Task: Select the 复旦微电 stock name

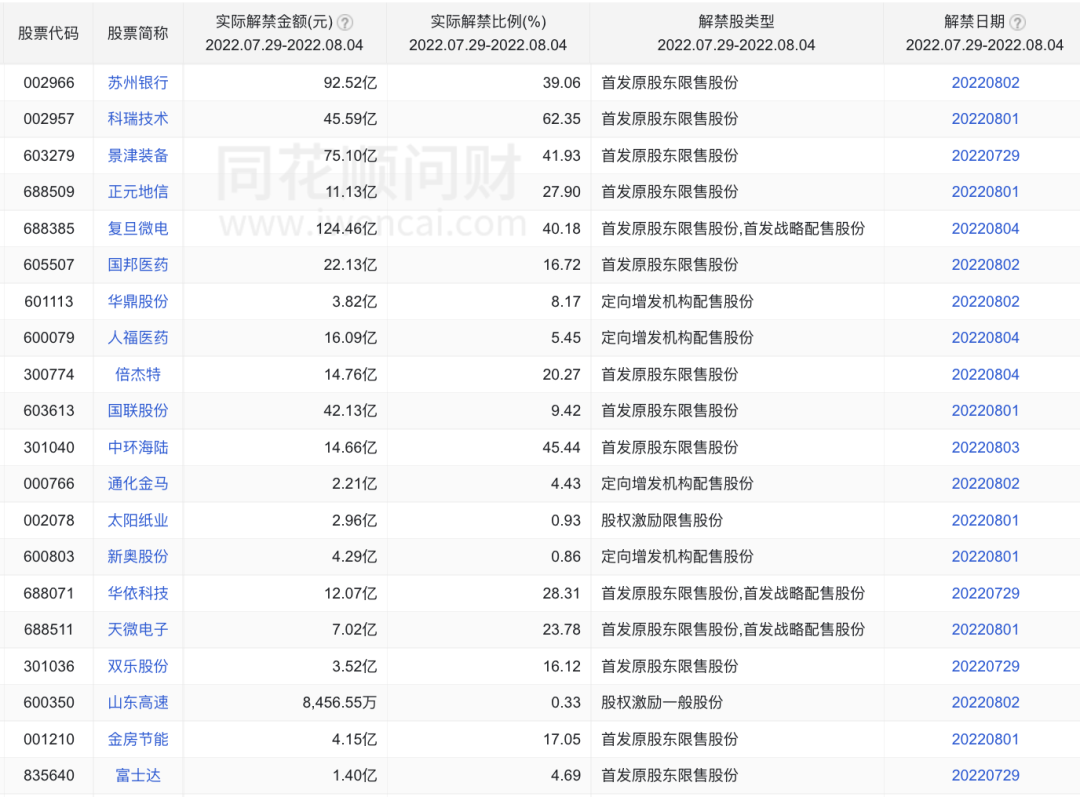Action: (138, 229)
